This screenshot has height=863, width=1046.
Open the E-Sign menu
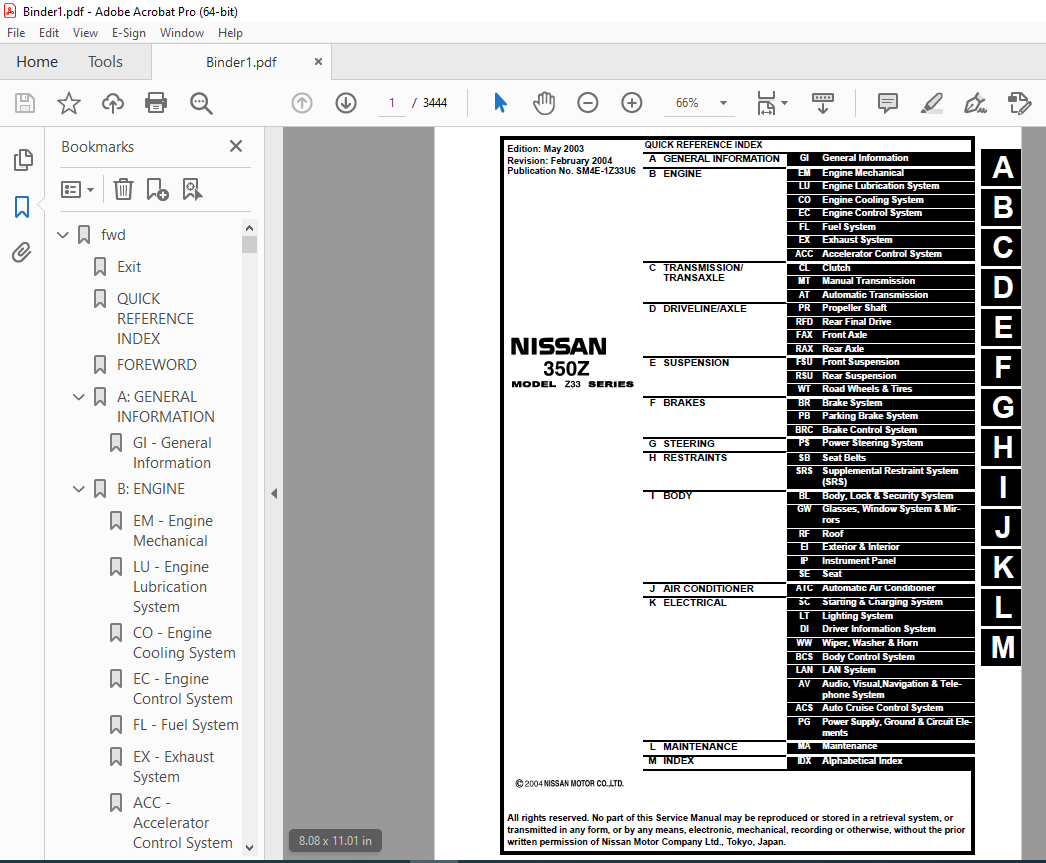click(129, 33)
